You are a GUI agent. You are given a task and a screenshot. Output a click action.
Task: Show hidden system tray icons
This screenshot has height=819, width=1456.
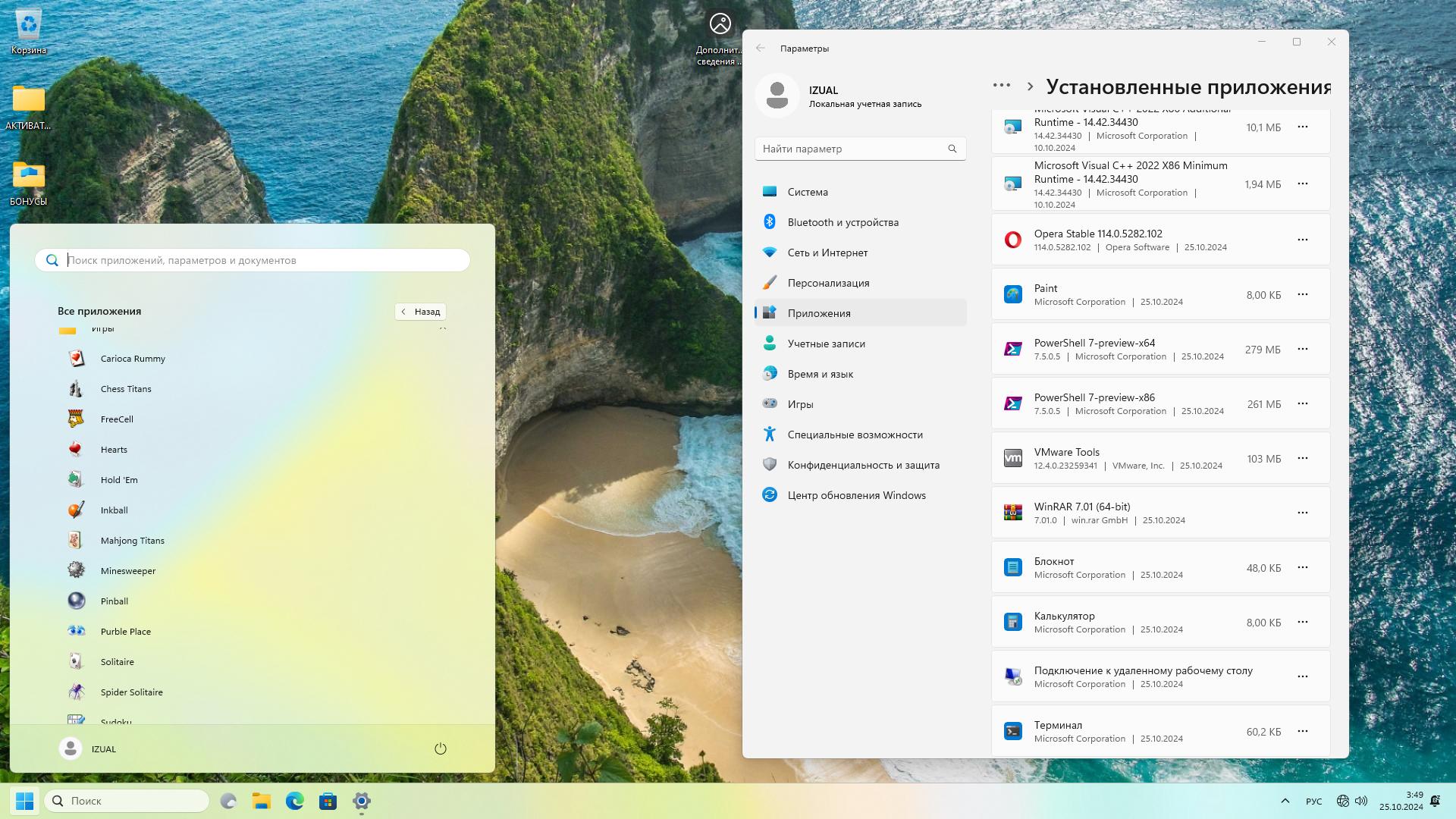(x=1285, y=801)
